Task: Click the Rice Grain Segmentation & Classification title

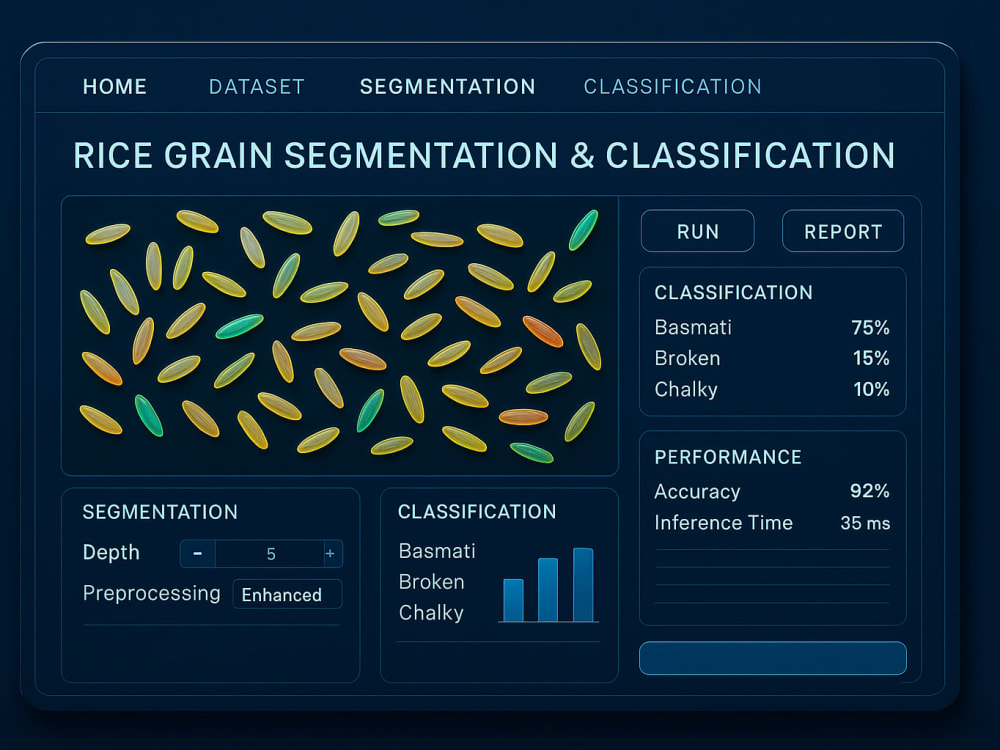Action: tap(484, 156)
